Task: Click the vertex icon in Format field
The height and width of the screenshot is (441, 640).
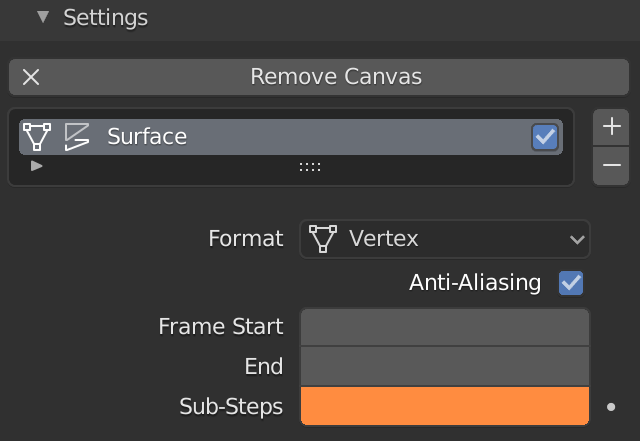Action: point(323,239)
